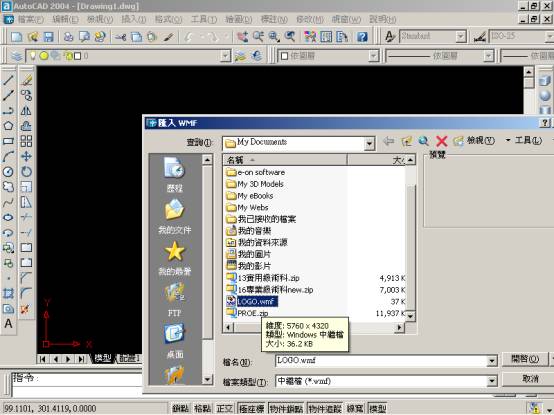Select the Construction Line tool

click(8, 95)
